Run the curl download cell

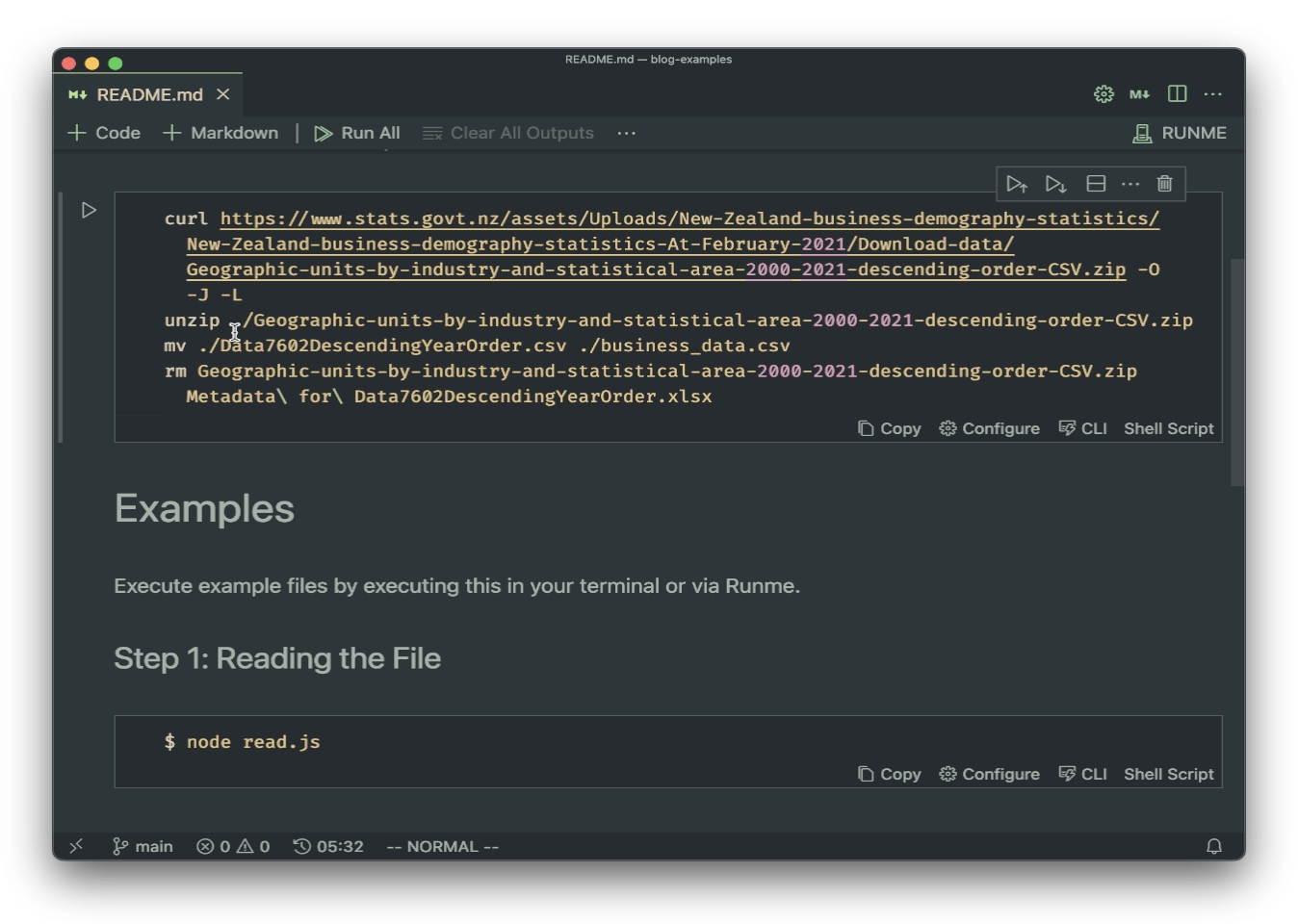[x=89, y=210]
